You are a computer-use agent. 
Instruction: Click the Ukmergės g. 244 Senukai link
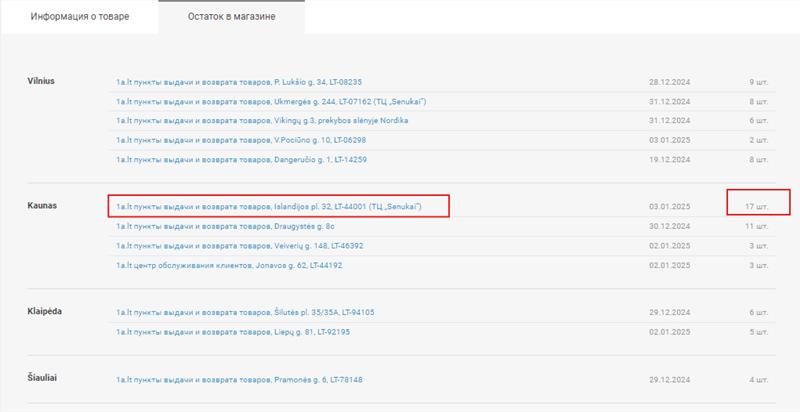[271, 101]
